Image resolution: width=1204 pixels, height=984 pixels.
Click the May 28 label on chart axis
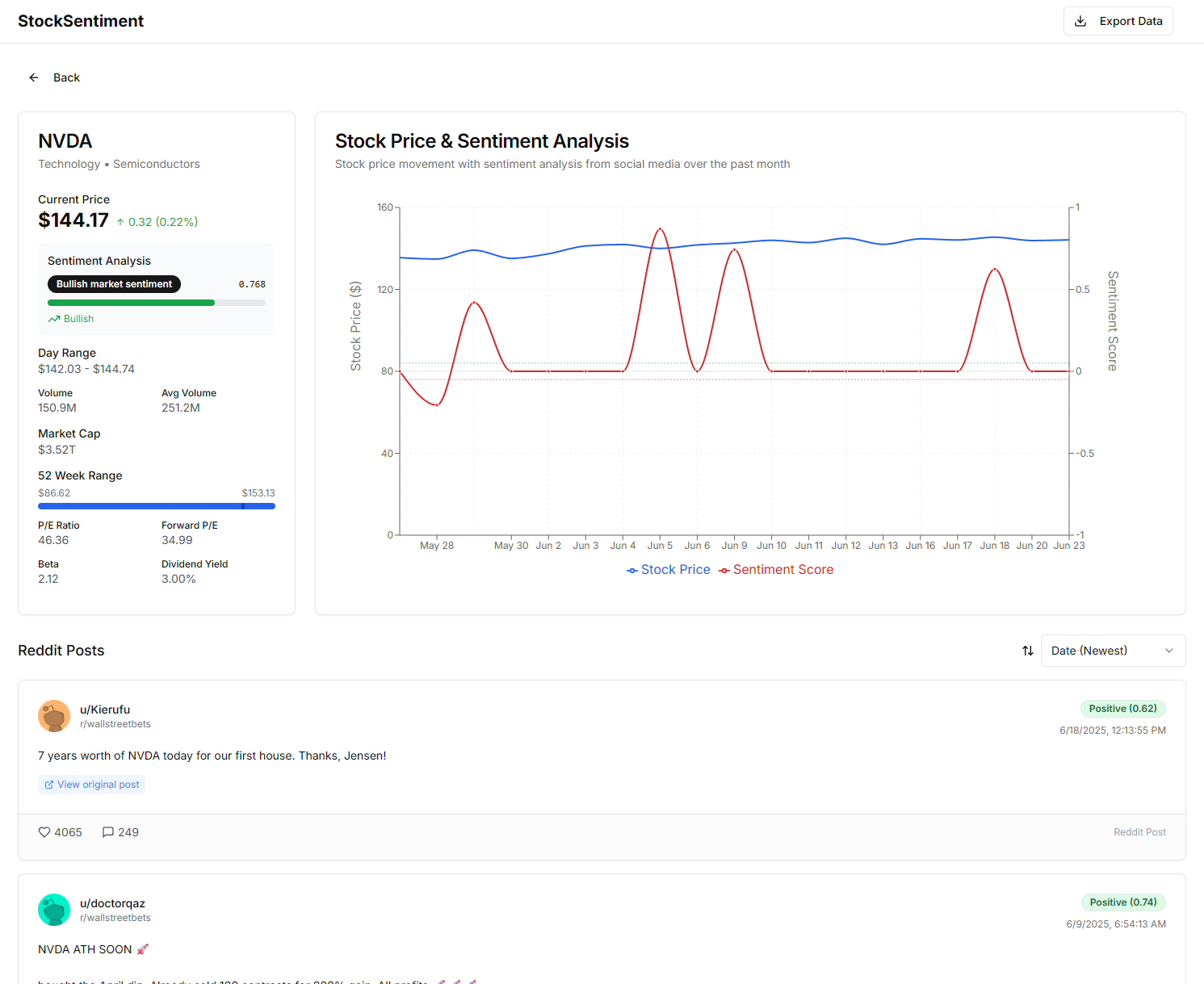coord(437,546)
